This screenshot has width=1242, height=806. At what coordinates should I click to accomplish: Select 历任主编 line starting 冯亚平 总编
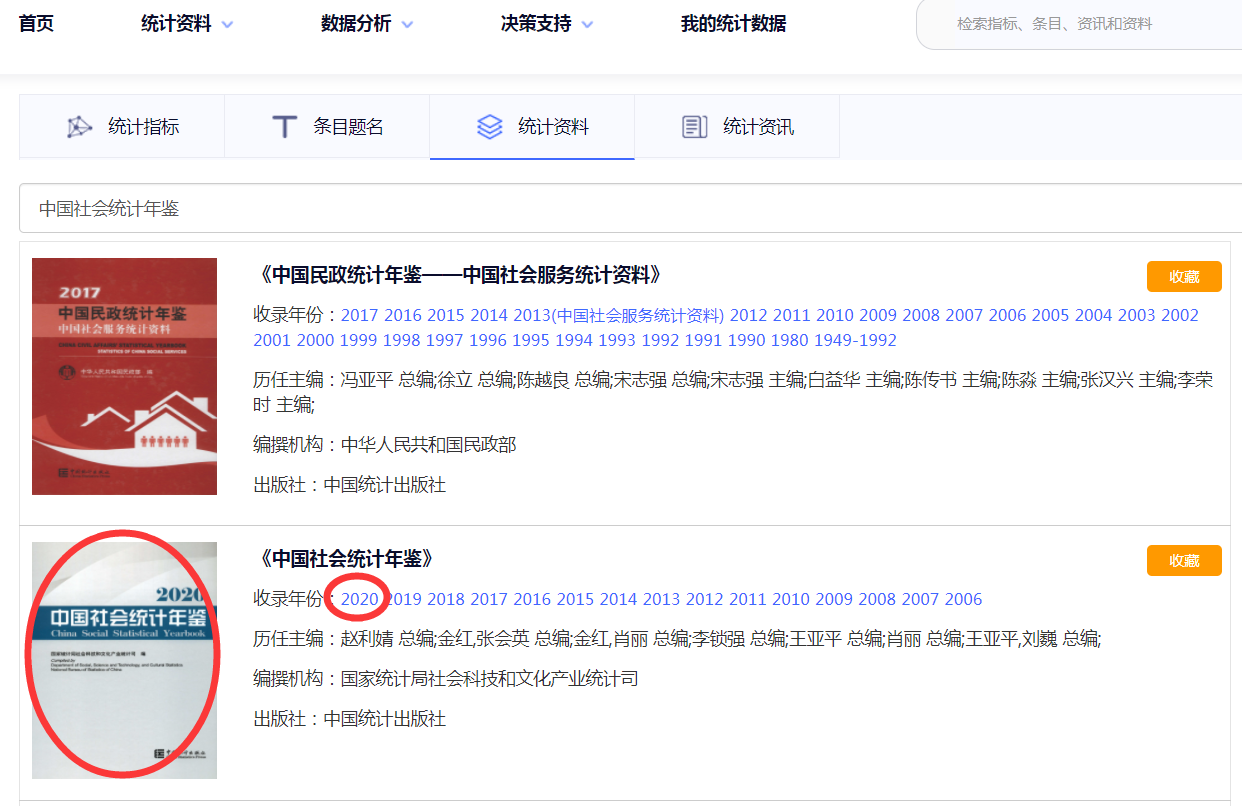pyautogui.click(x=734, y=392)
